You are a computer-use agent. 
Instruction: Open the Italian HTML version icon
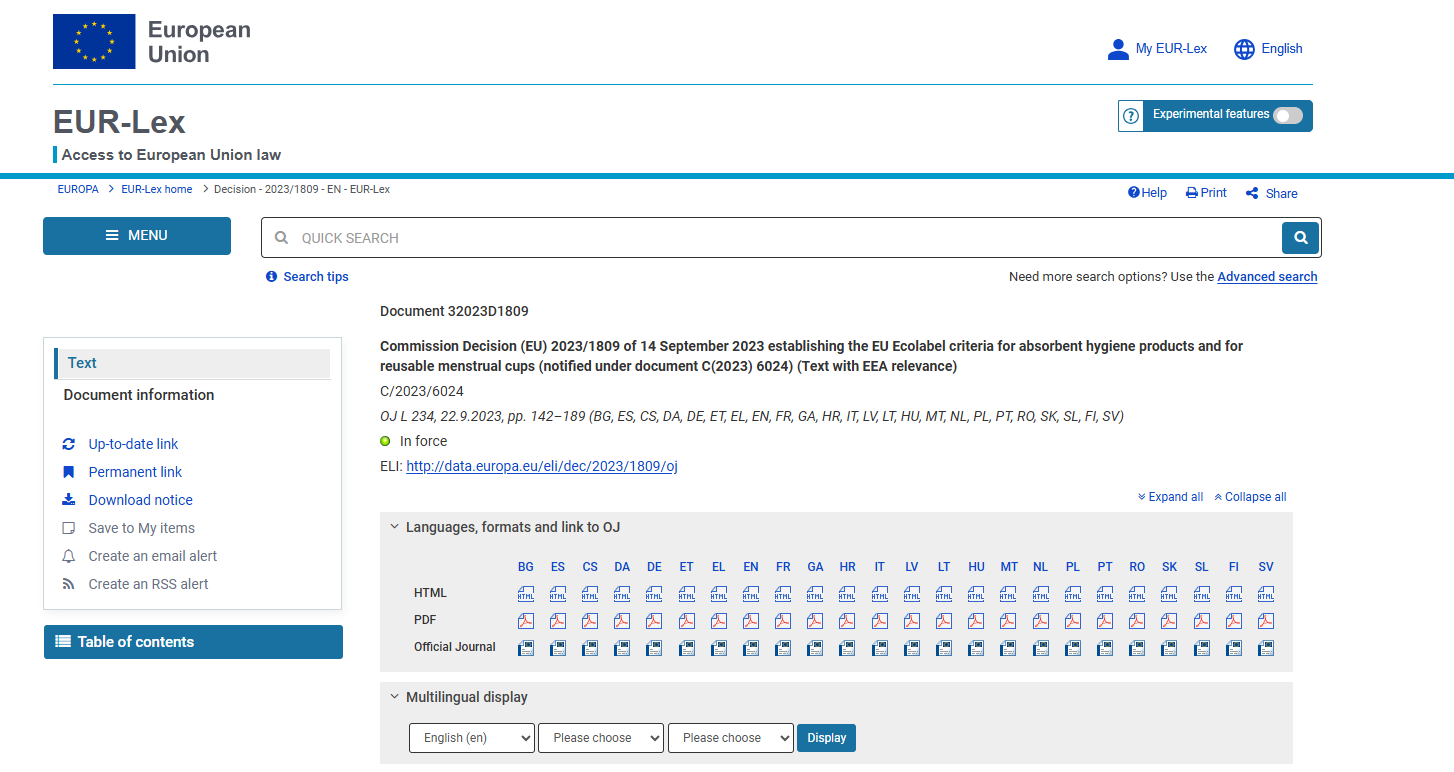click(x=879, y=593)
